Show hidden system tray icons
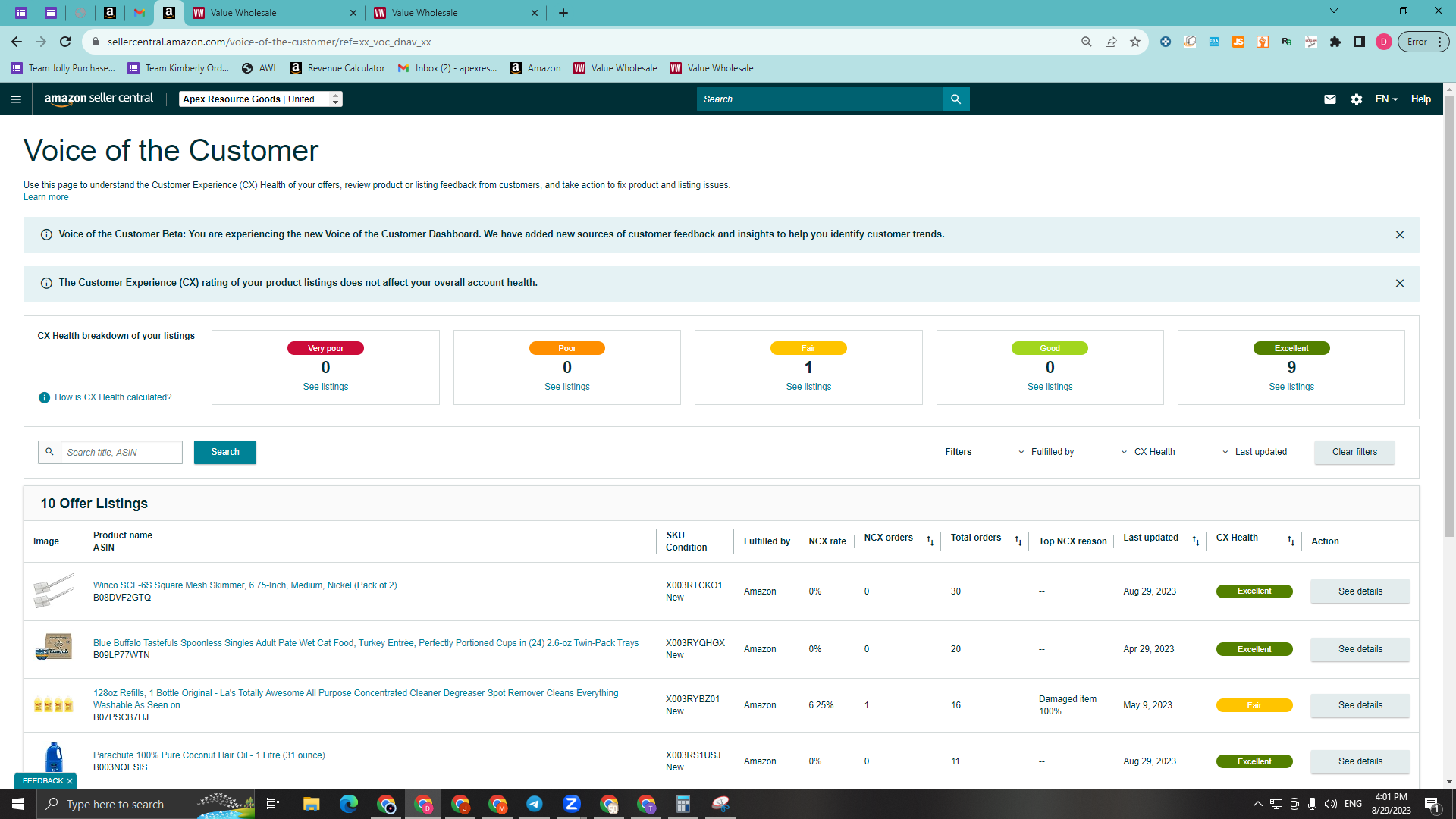The width and height of the screenshot is (1456, 819). (x=1257, y=804)
